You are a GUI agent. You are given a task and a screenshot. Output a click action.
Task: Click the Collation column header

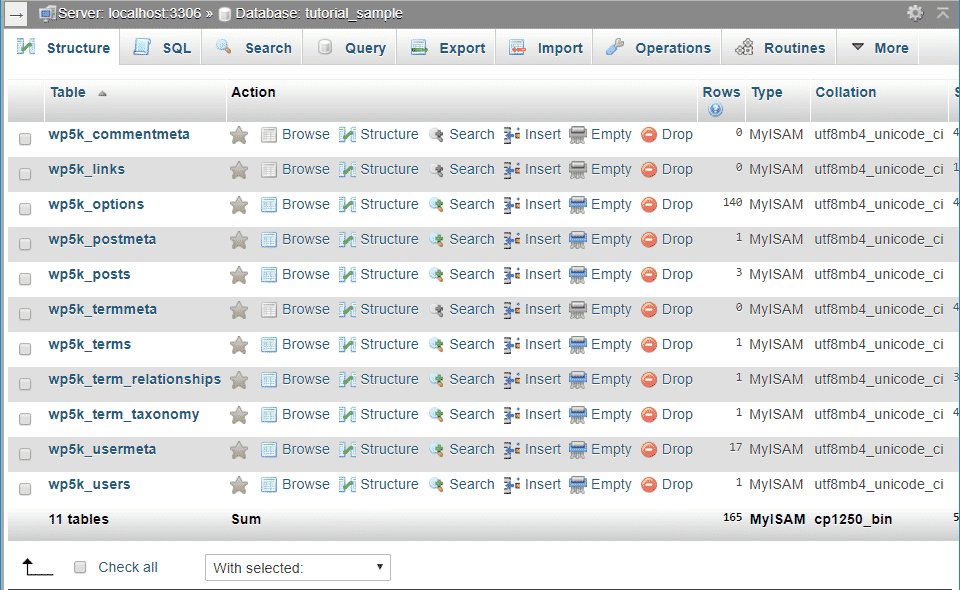click(x=846, y=92)
